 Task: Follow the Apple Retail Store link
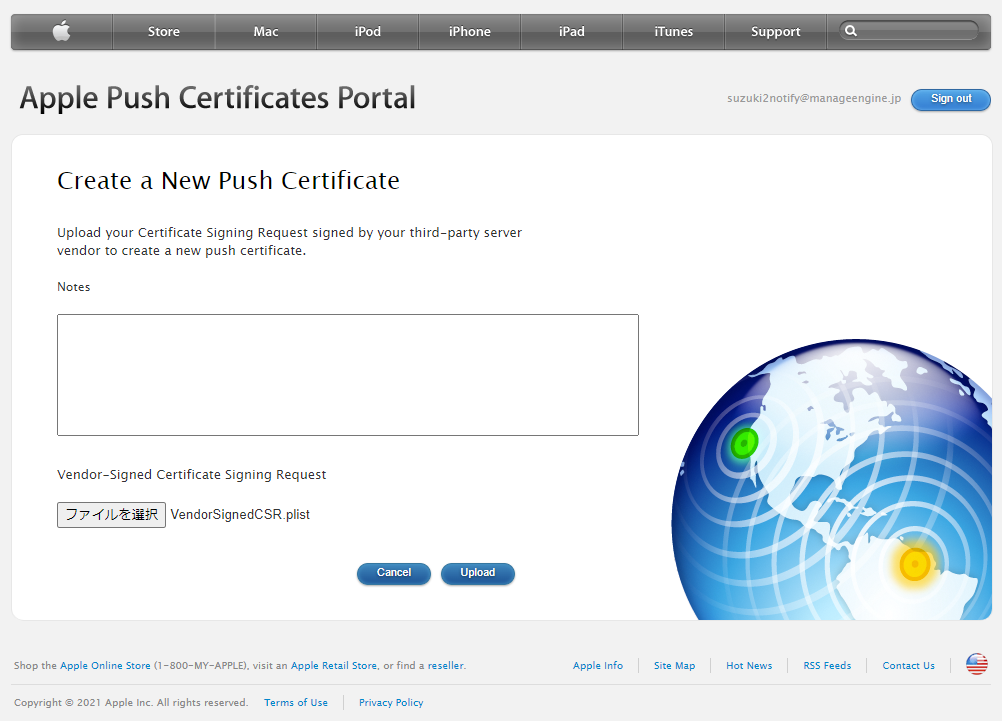click(334, 666)
